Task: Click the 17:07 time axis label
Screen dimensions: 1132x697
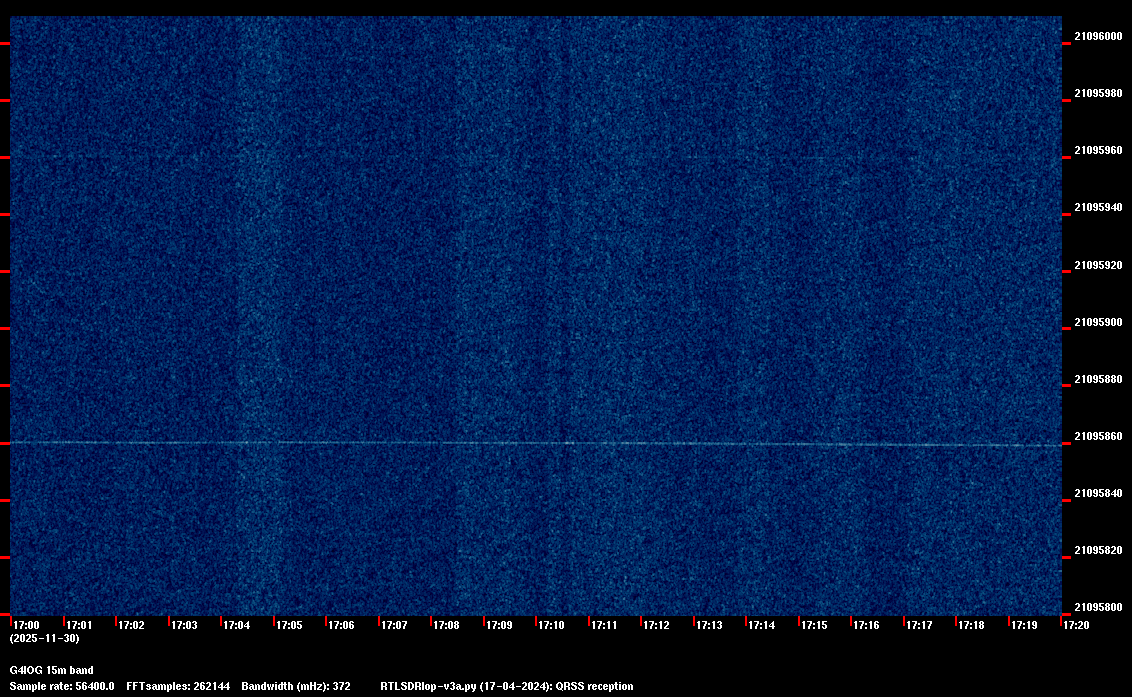Action: pyautogui.click(x=394, y=625)
